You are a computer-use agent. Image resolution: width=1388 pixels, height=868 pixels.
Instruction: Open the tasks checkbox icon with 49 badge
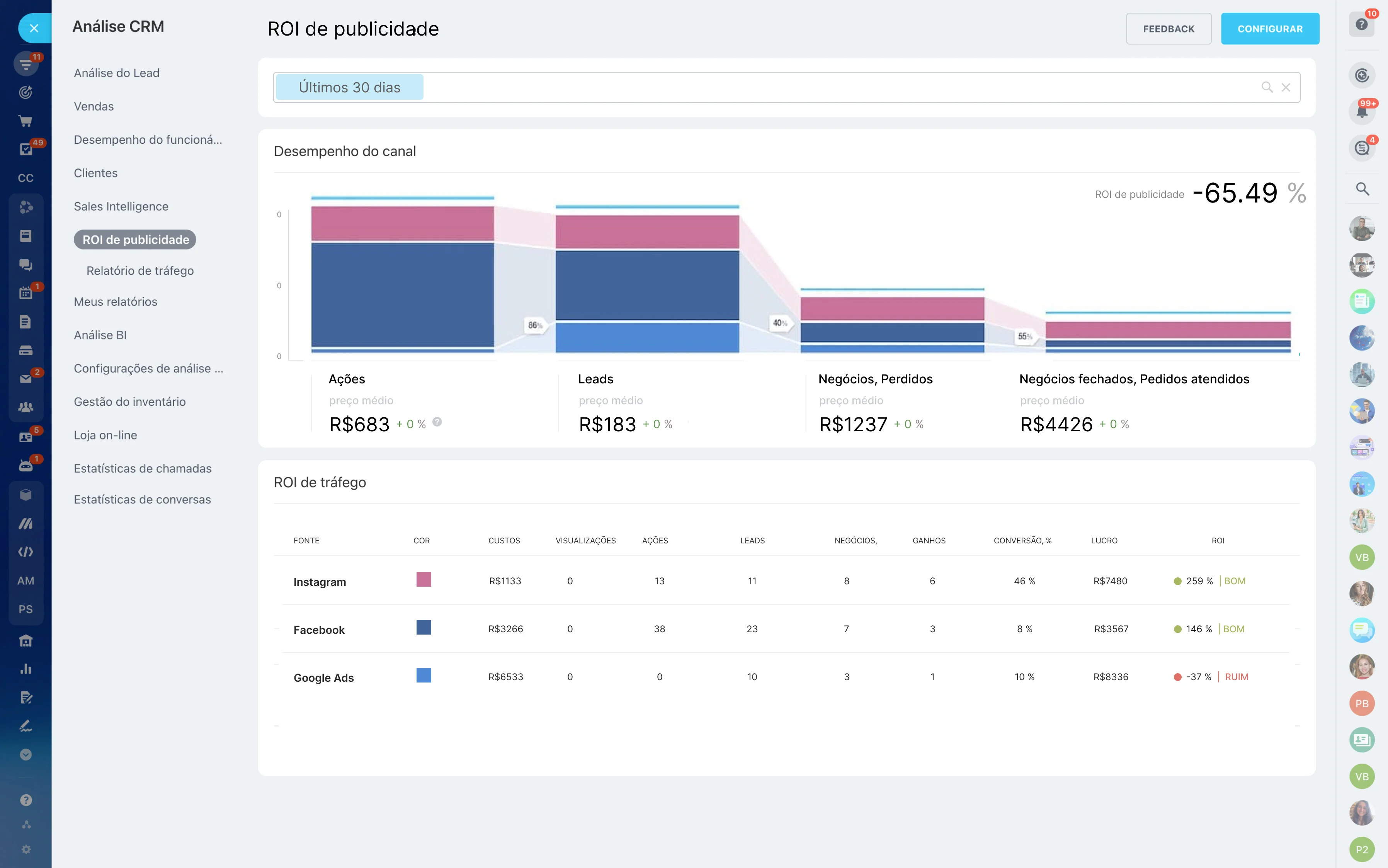pos(25,149)
